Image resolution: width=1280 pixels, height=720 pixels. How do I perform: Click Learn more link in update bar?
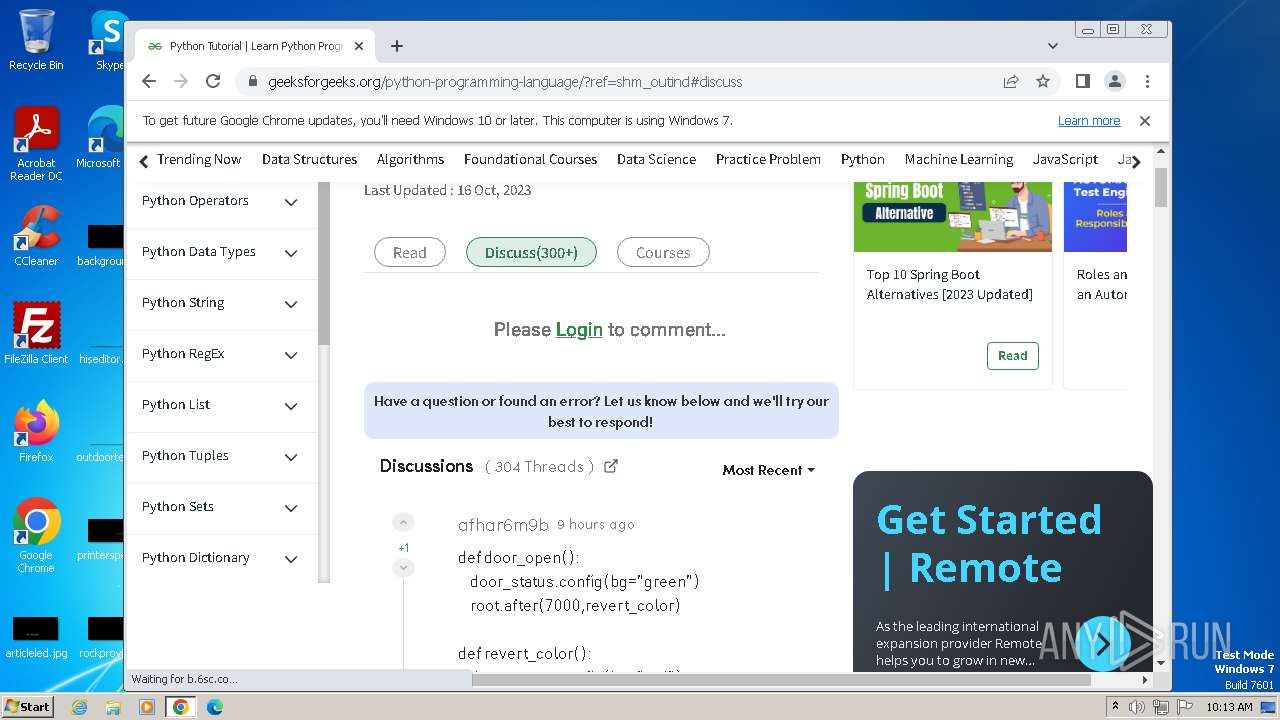point(1089,121)
